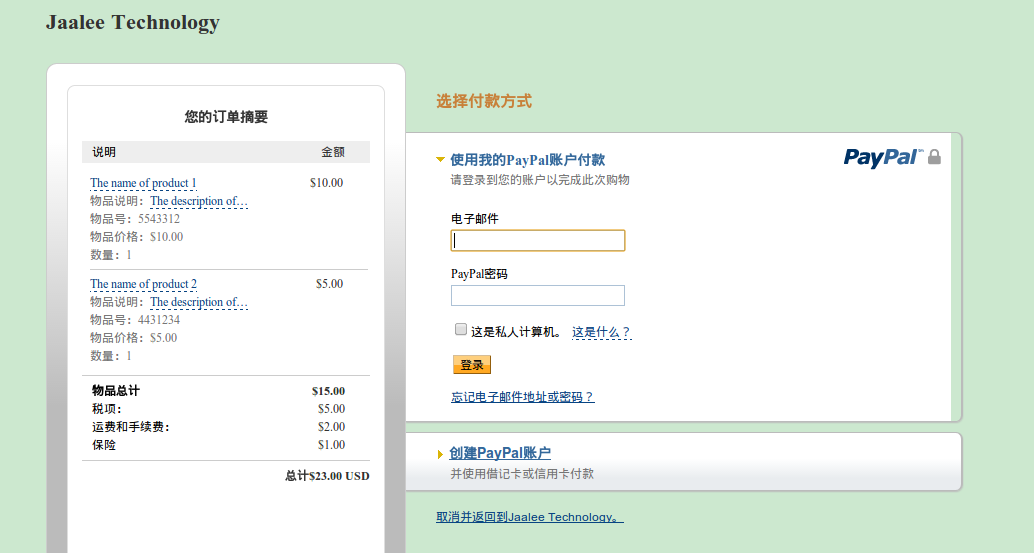
Task: Click product 1 price $10.00 in 金额 column
Action: 326,183
